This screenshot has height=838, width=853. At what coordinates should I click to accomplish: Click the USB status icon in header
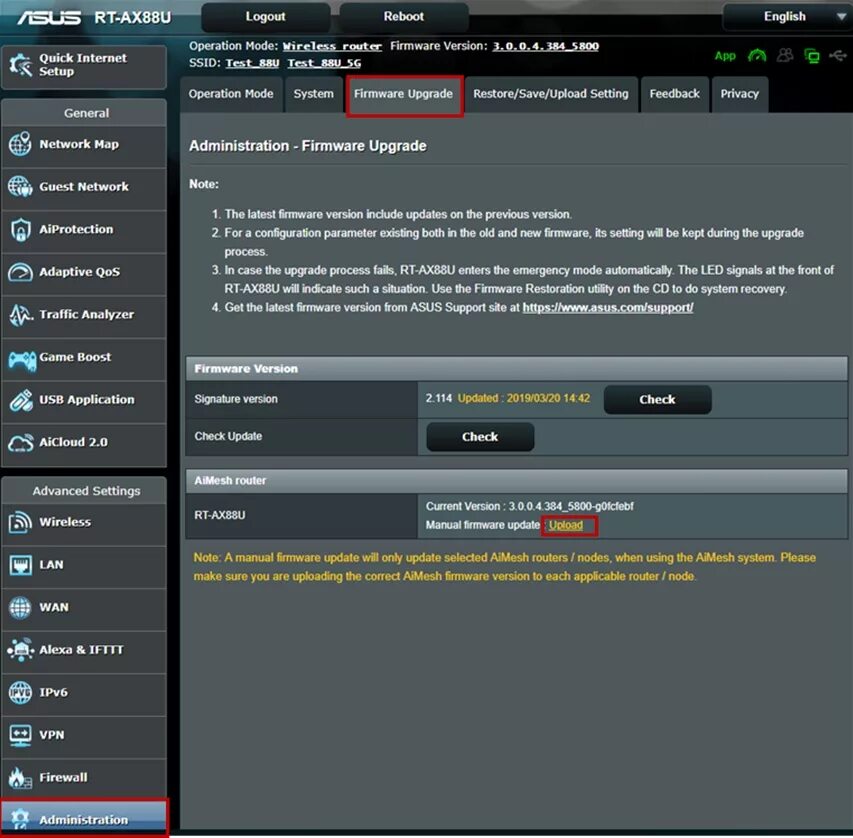[x=838, y=56]
